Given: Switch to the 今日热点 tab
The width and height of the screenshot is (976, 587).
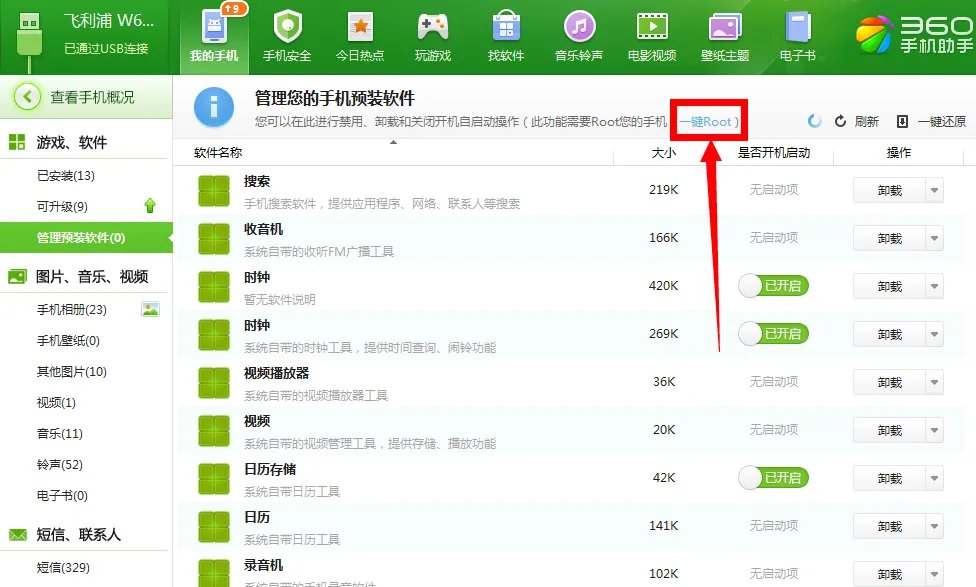Looking at the screenshot, I should tap(360, 30).
